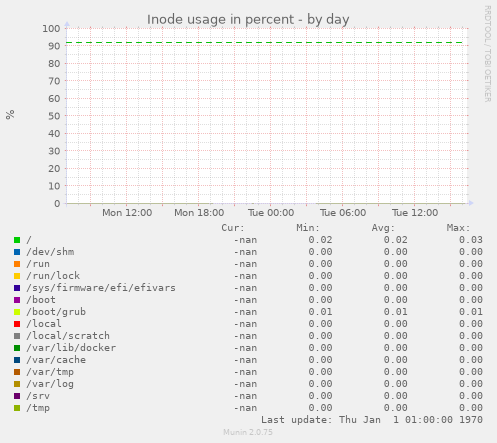Select the /local legend label

click(44, 324)
